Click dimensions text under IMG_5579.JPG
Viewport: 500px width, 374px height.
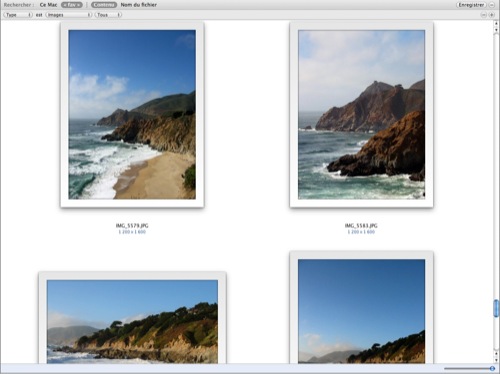(x=132, y=232)
